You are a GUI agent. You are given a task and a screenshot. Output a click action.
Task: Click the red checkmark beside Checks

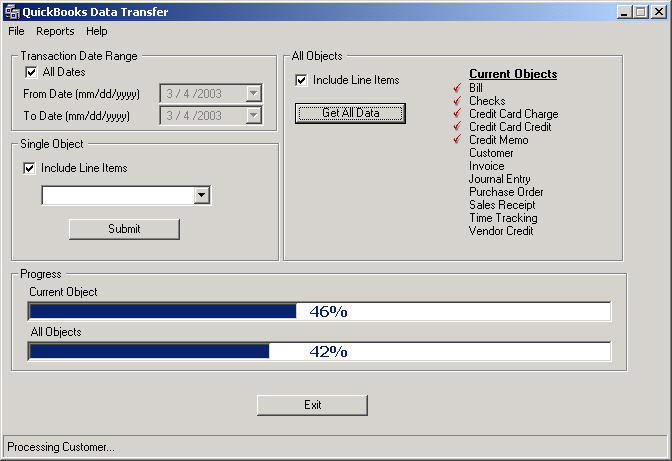[458, 101]
